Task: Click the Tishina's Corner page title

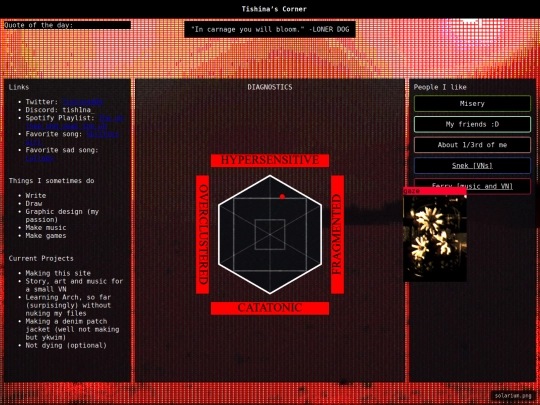Action: click(x=274, y=9)
